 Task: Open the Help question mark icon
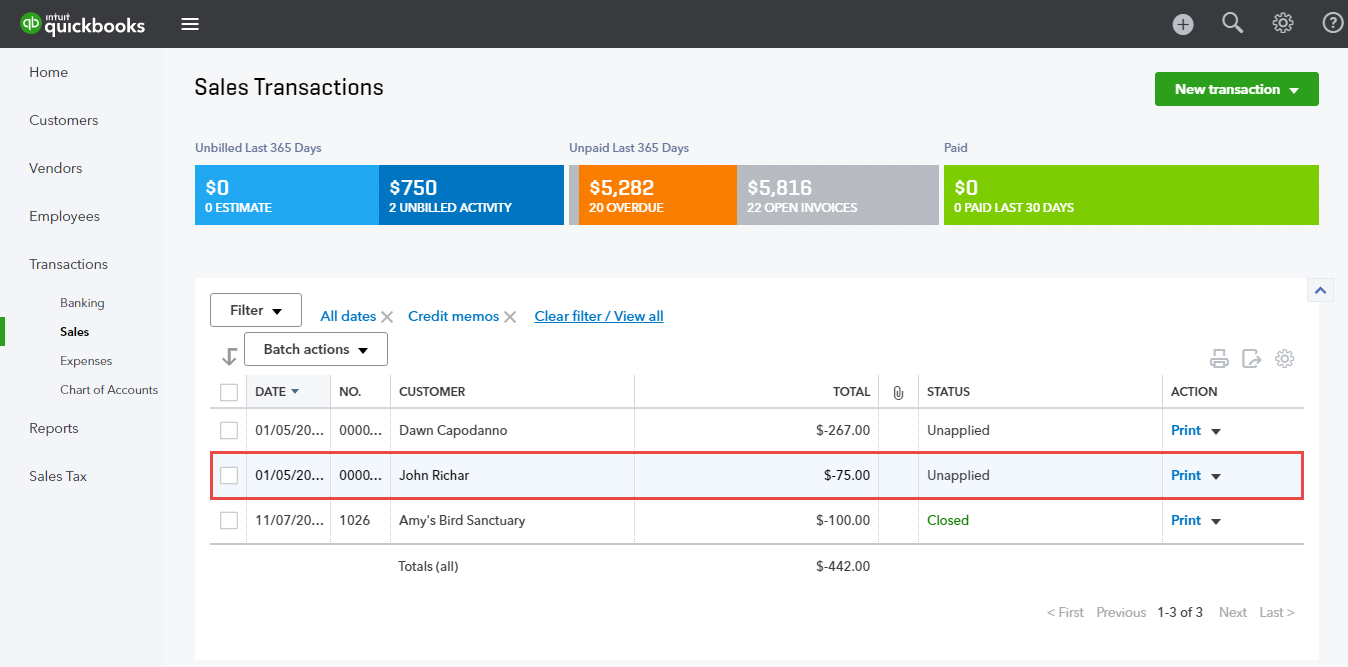click(x=1333, y=23)
